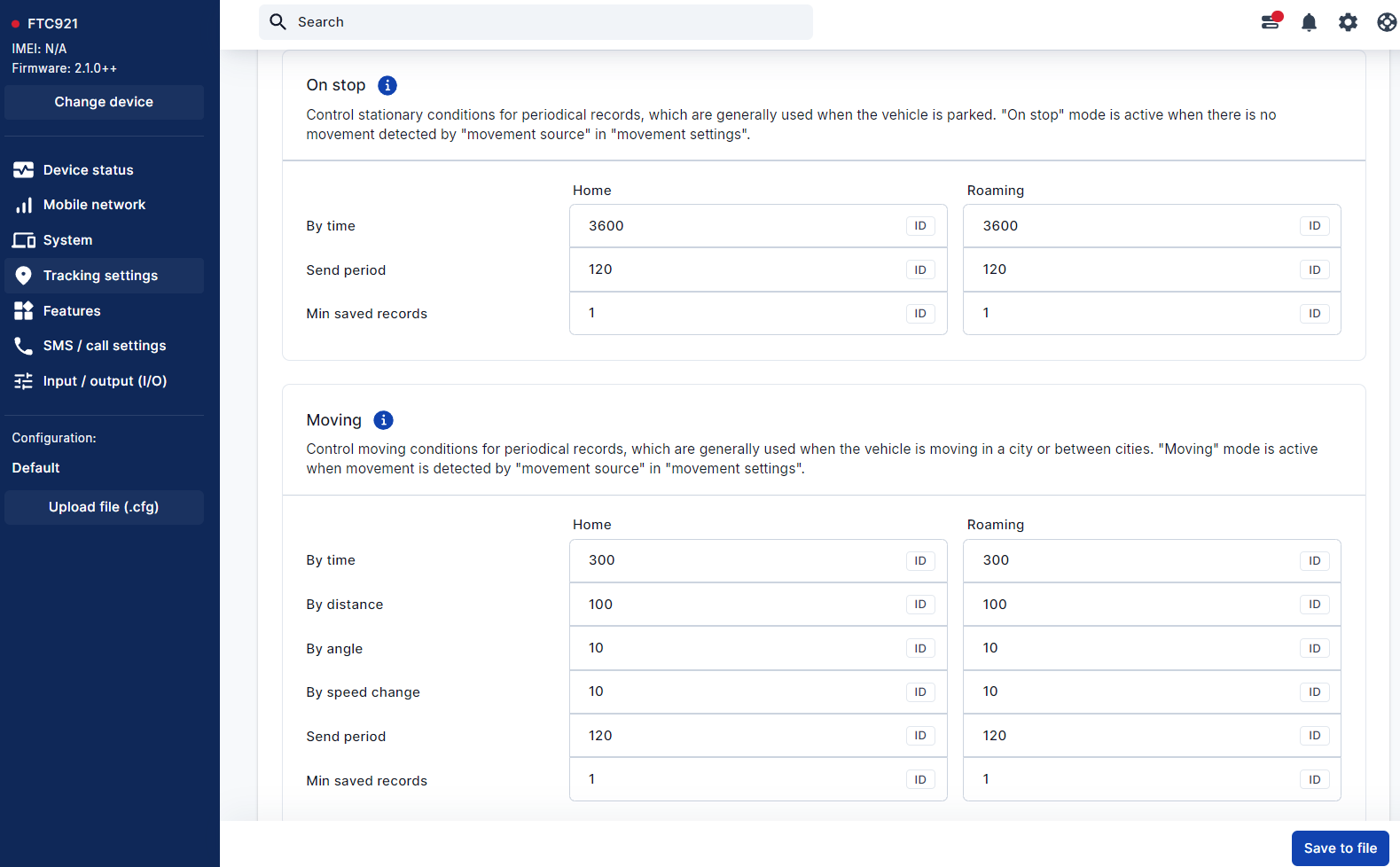
Task: Open the System menu item
Action: [67, 240]
